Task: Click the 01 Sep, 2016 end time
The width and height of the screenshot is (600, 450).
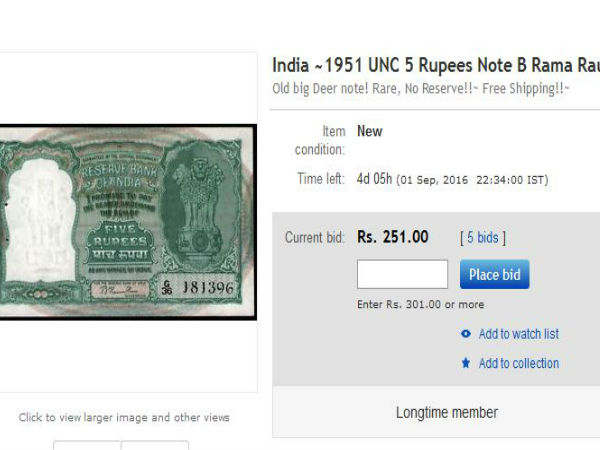Action: click(472, 180)
